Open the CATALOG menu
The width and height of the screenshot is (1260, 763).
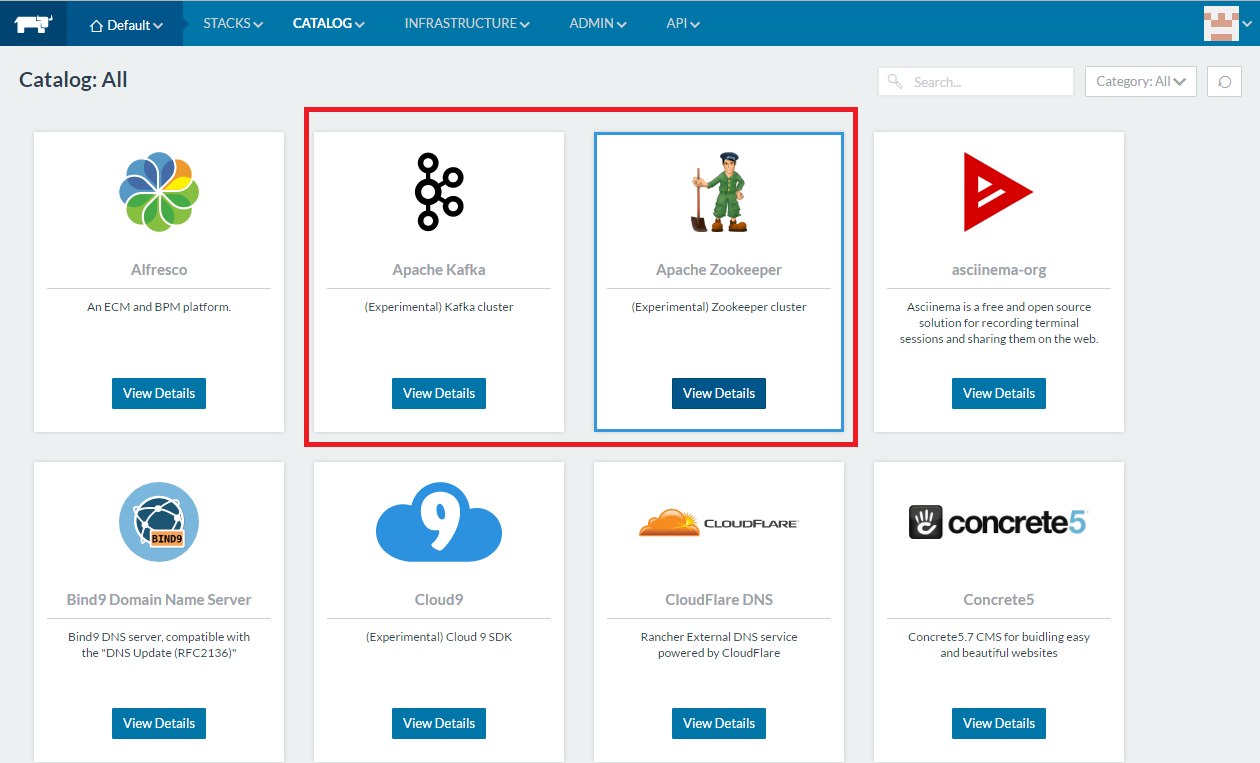[329, 23]
